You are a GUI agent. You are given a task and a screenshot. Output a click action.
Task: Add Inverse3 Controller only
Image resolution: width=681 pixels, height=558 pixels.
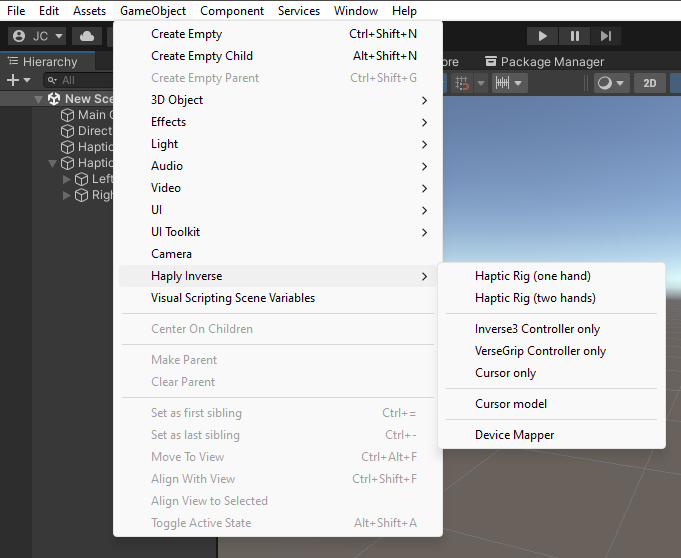coord(552,329)
